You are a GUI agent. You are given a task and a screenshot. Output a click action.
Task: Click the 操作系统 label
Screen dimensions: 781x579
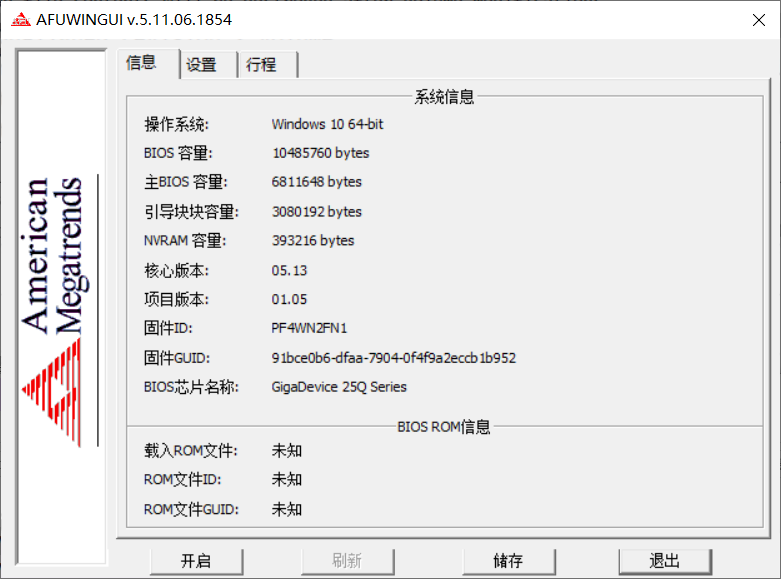coord(176,124)
